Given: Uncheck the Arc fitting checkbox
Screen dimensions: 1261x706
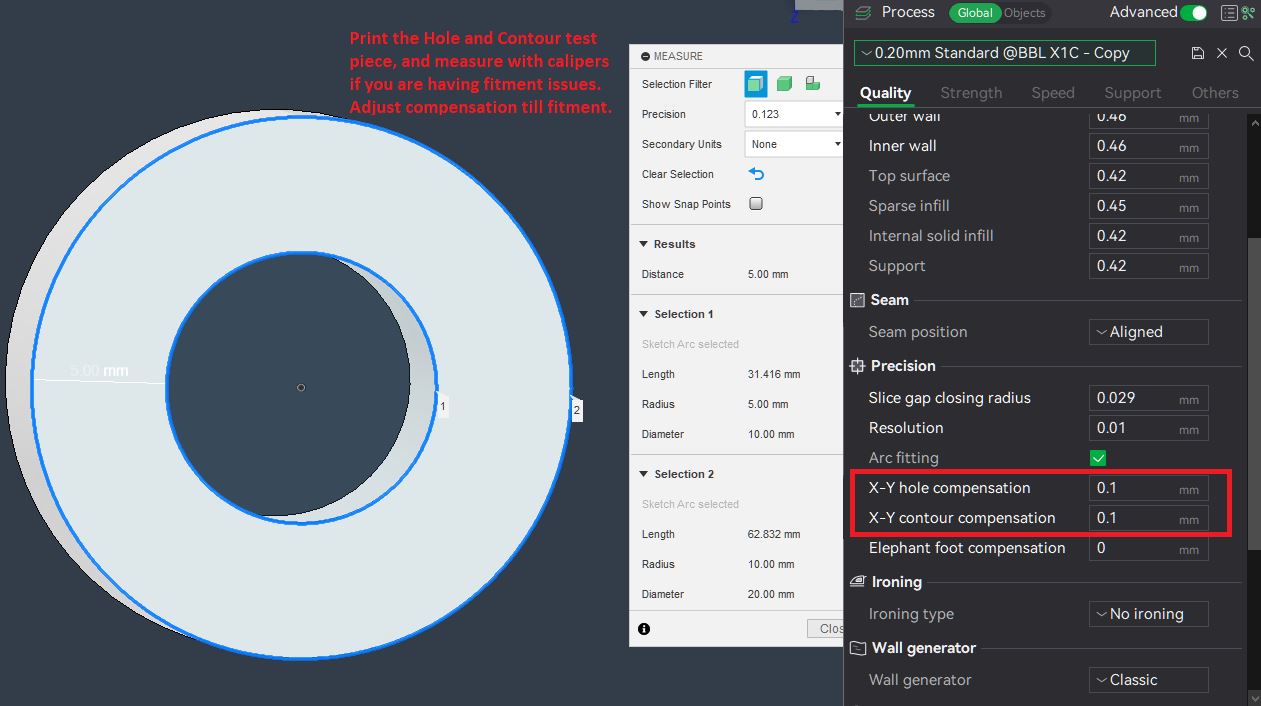Looking at the screenshot, I should (1098, 458).
